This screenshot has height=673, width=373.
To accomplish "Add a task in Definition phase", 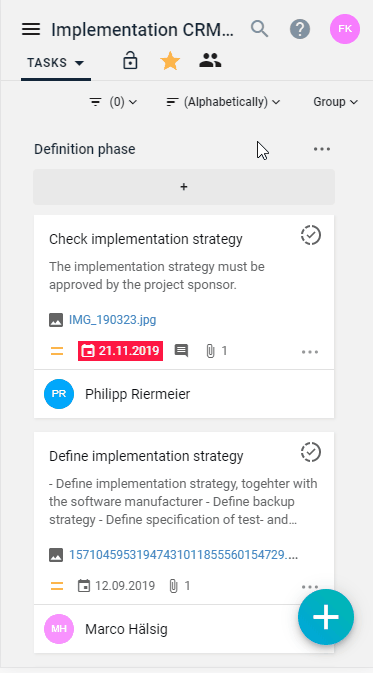I will point(184,187).
